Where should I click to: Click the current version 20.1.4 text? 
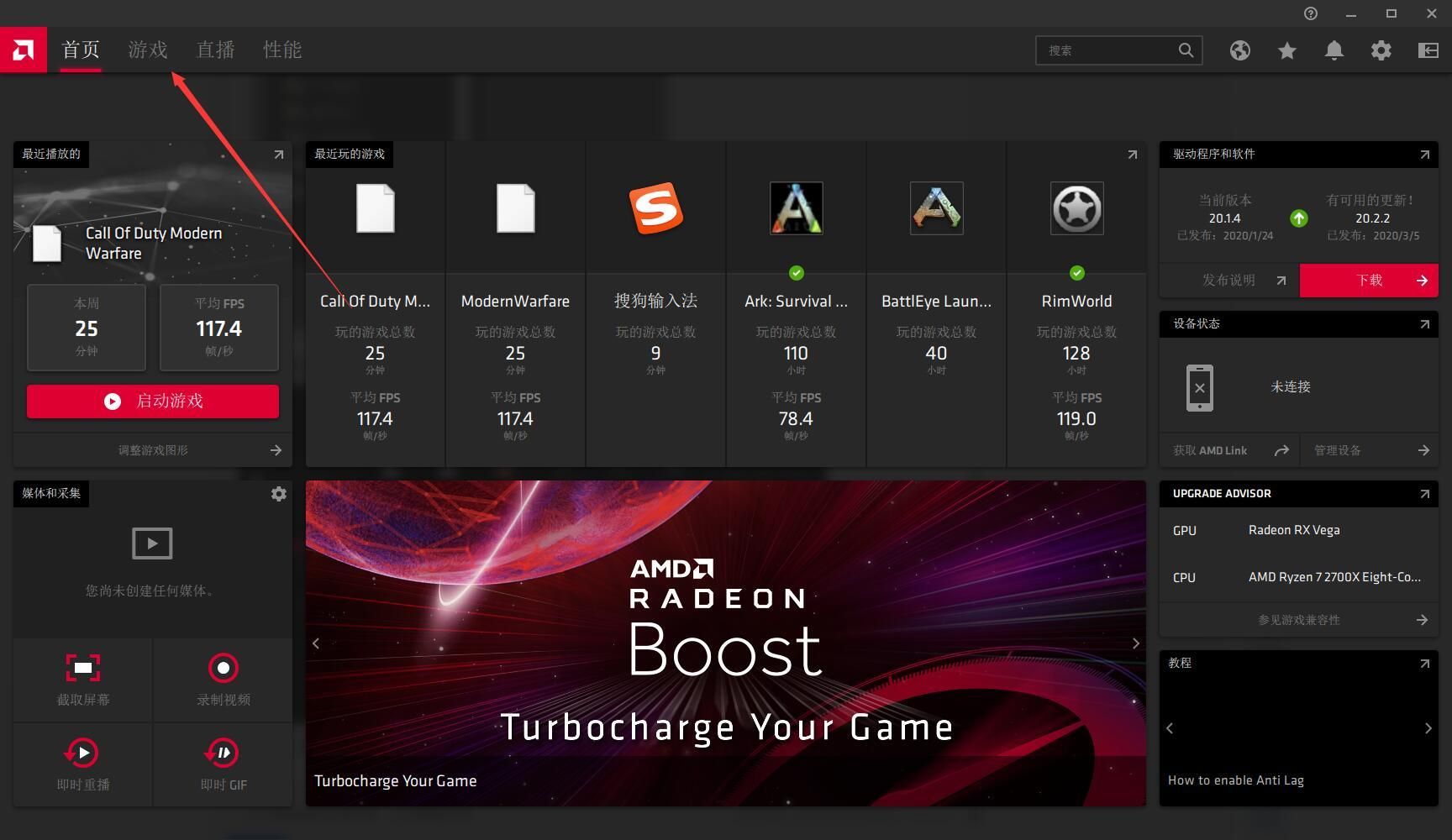pos(1225,218)
